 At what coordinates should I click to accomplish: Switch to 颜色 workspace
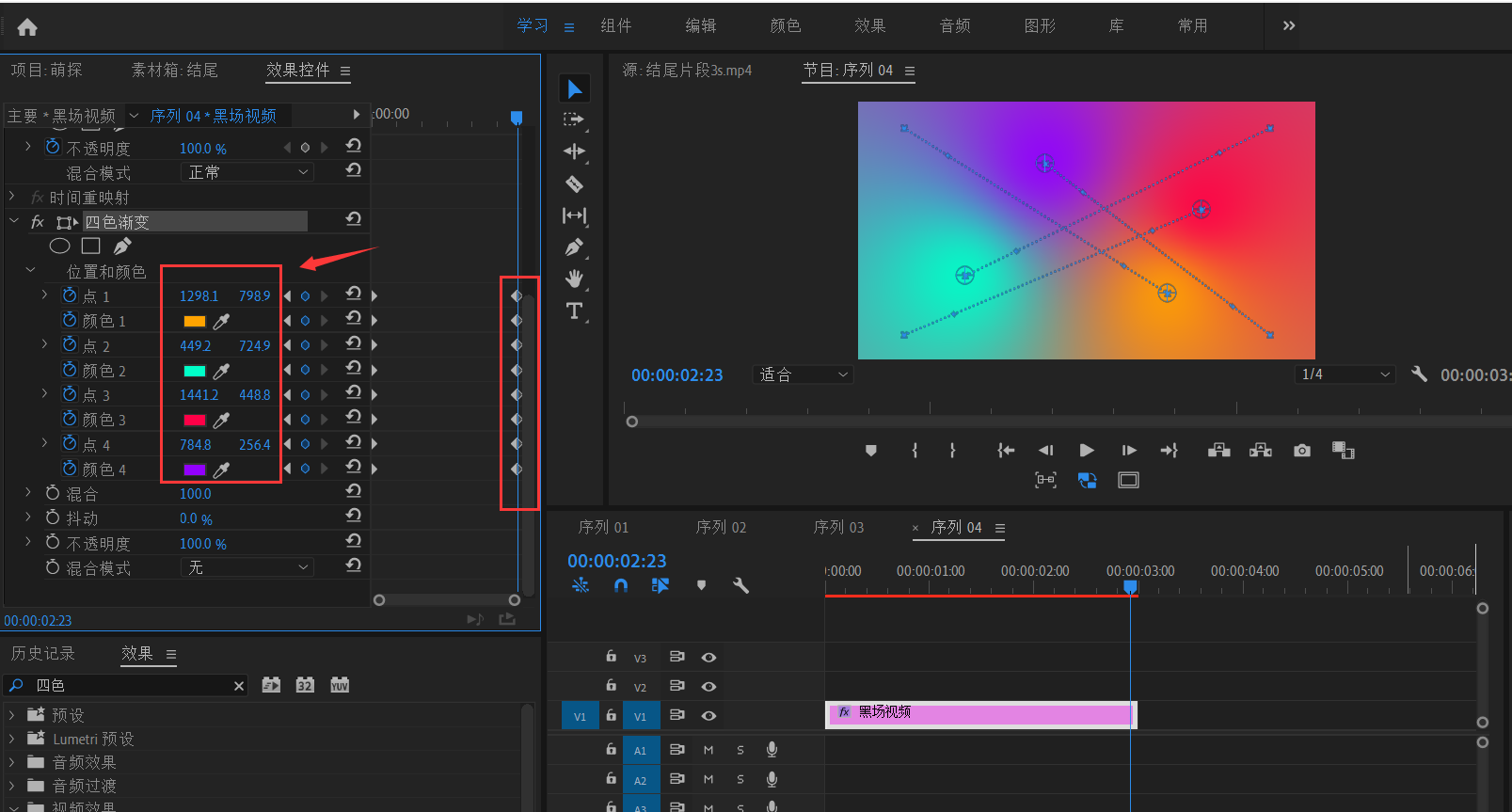pos(786,25)
